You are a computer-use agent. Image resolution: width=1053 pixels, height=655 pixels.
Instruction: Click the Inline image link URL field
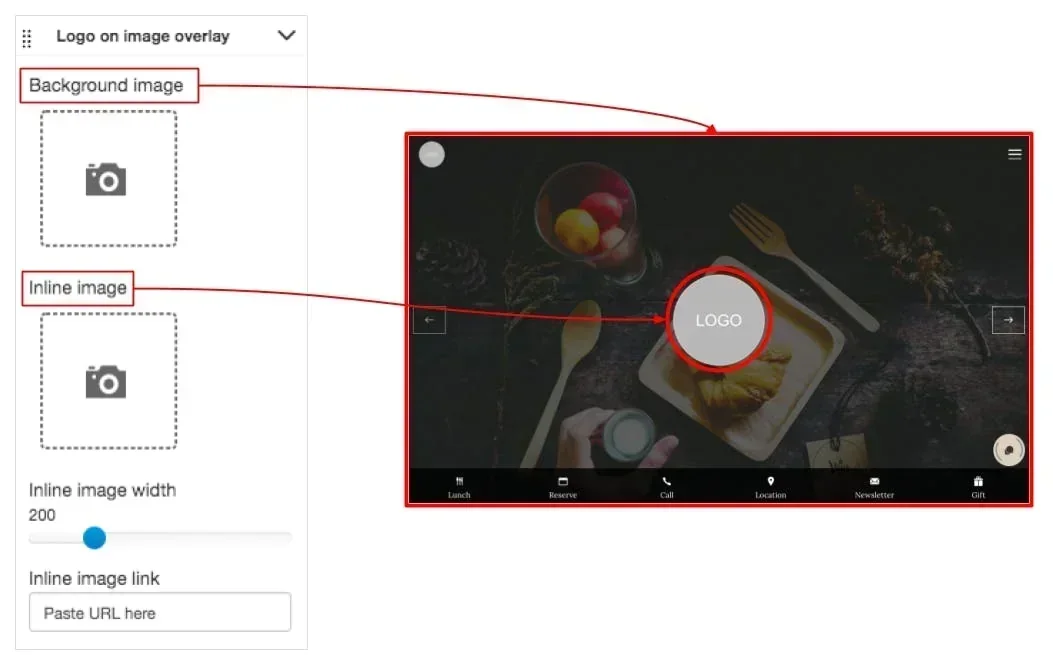(160, 612)
